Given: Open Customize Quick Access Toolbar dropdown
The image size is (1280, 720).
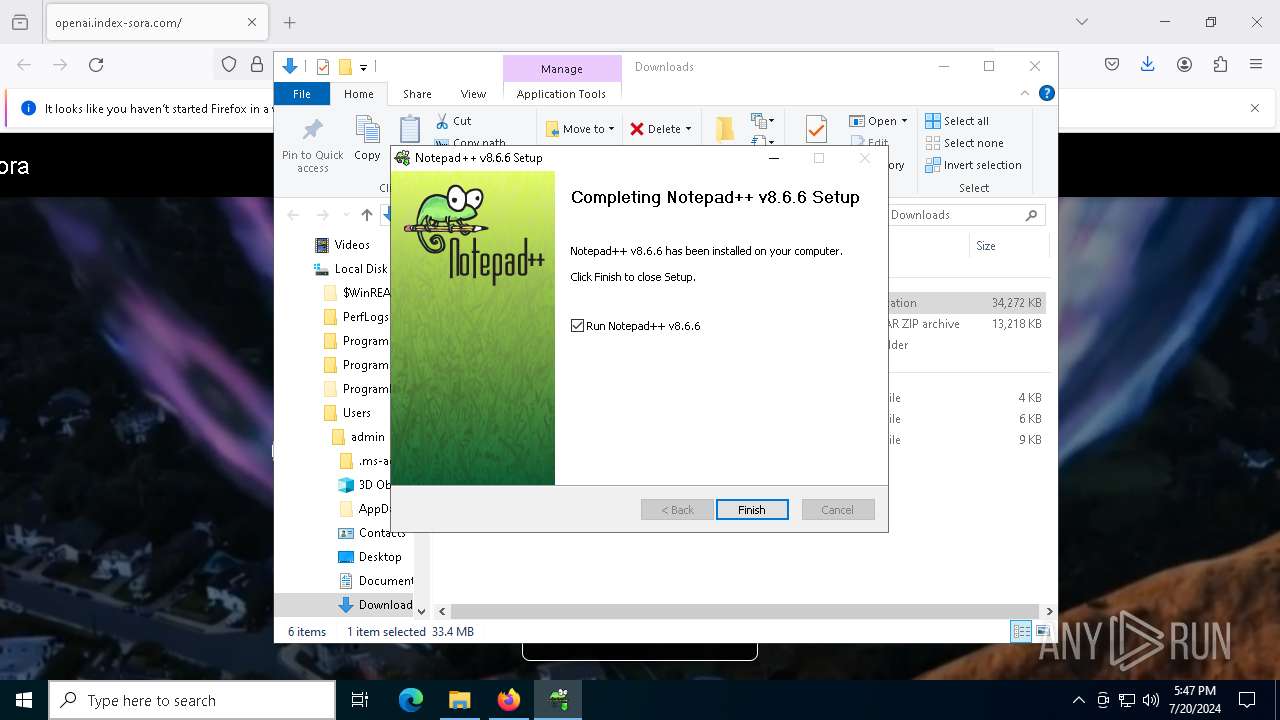Looking at the screenshot, I should point(363,68).
